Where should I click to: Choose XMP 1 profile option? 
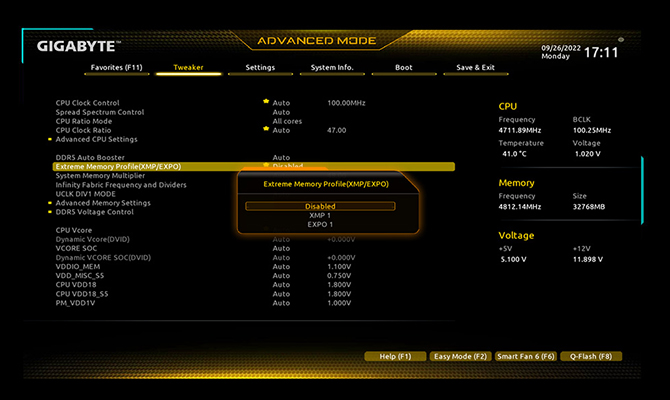[320, 215]
